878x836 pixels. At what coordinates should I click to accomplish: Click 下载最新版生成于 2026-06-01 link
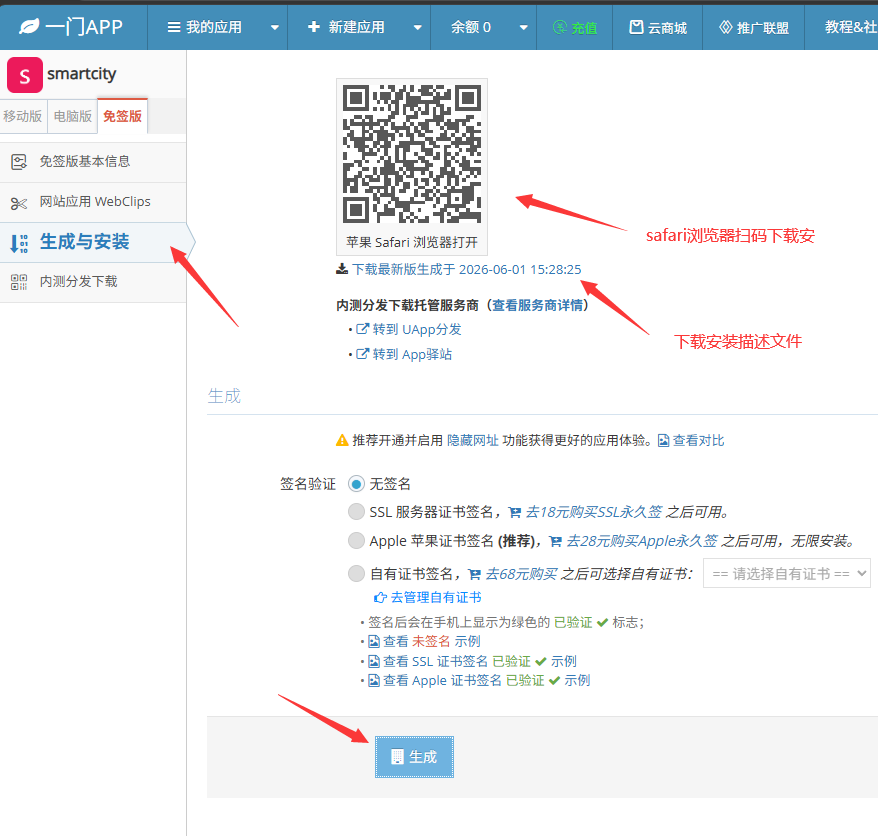click(x=466, y=269)
